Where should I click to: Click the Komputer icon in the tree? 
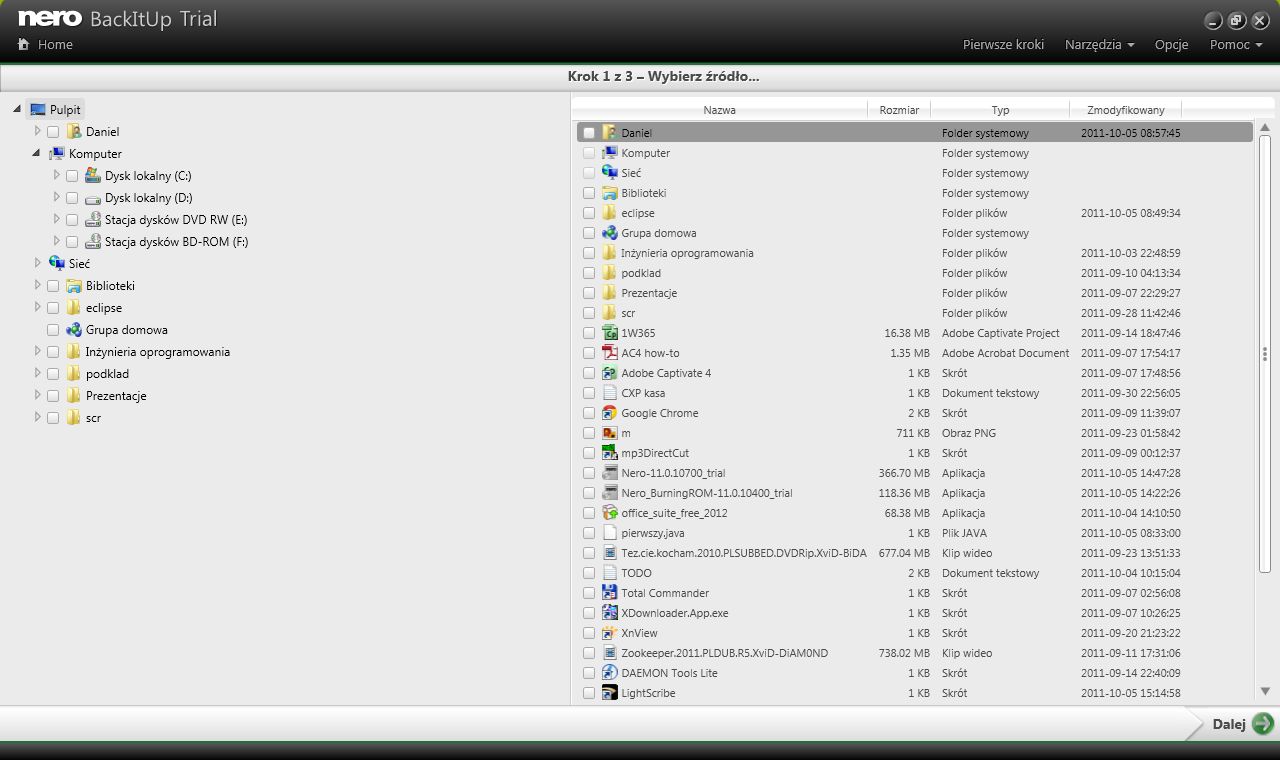[x=57, y=154]
